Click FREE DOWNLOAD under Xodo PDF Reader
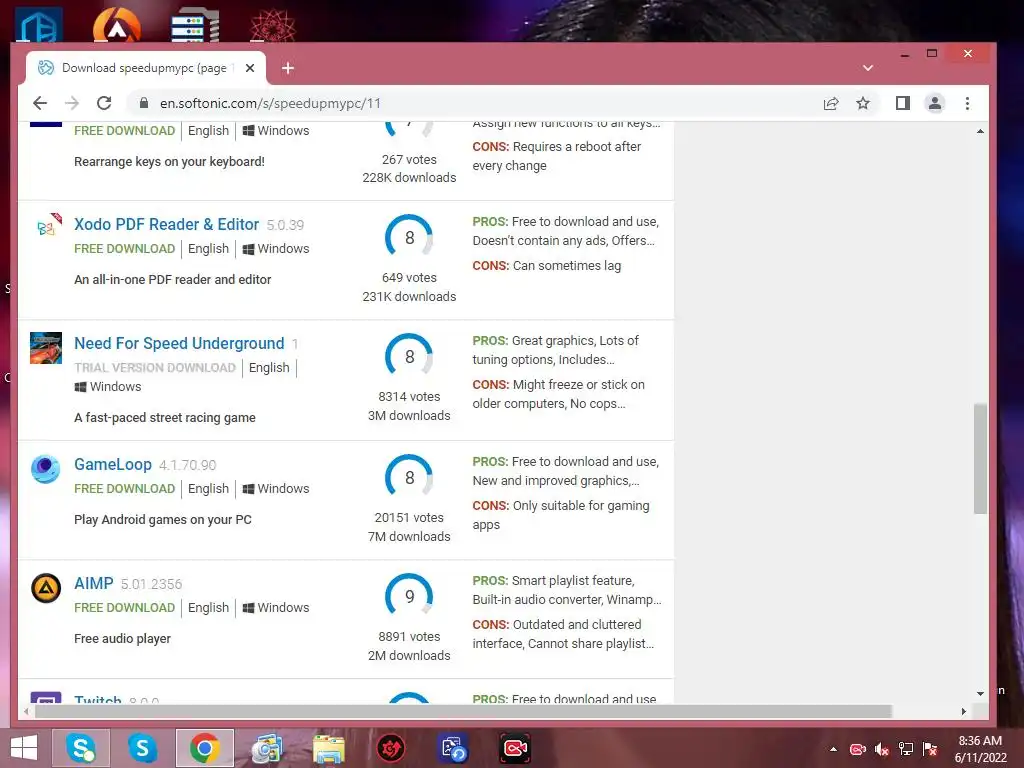The image size is (1024, 768). coord(125,249)
